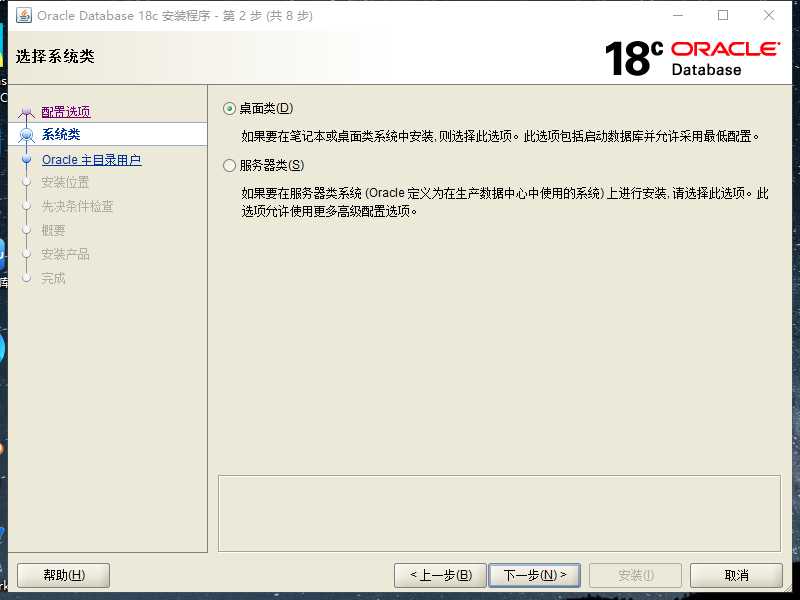Image resolution: width=800 pixels, height=600 pixels.
Task: Select the 桌面类(D) radio button
Action: tap(230, 109)
